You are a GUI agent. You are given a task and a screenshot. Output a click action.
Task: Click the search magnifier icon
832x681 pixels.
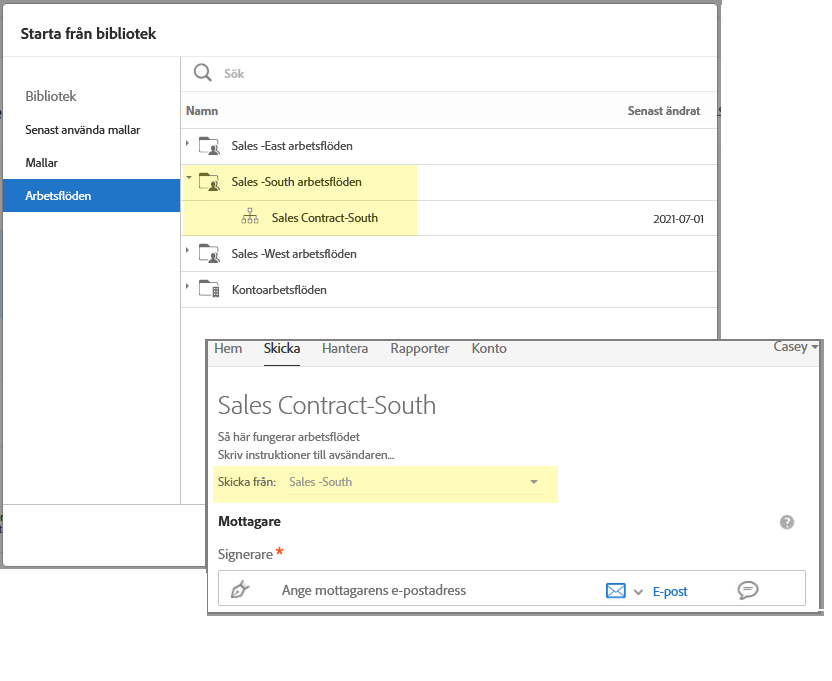202,73
